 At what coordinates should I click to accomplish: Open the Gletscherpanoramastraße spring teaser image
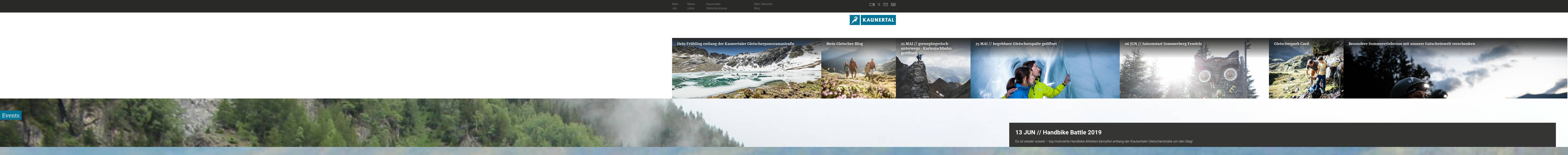click(x=746, y=68)
